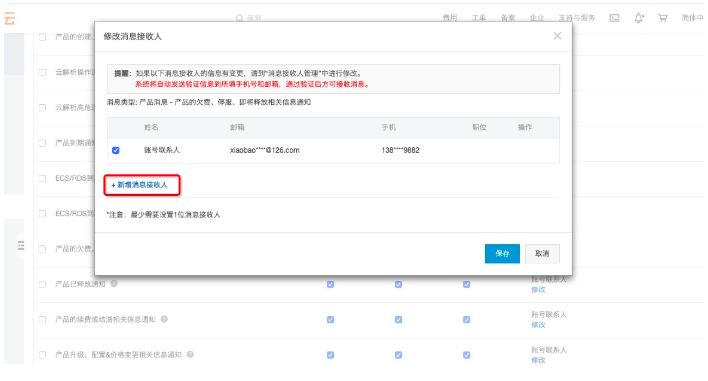Toggle middle channel checkbox in 产品已释放通知 row
The height and width of the screenshot is (381, 708).
[398, 284]
